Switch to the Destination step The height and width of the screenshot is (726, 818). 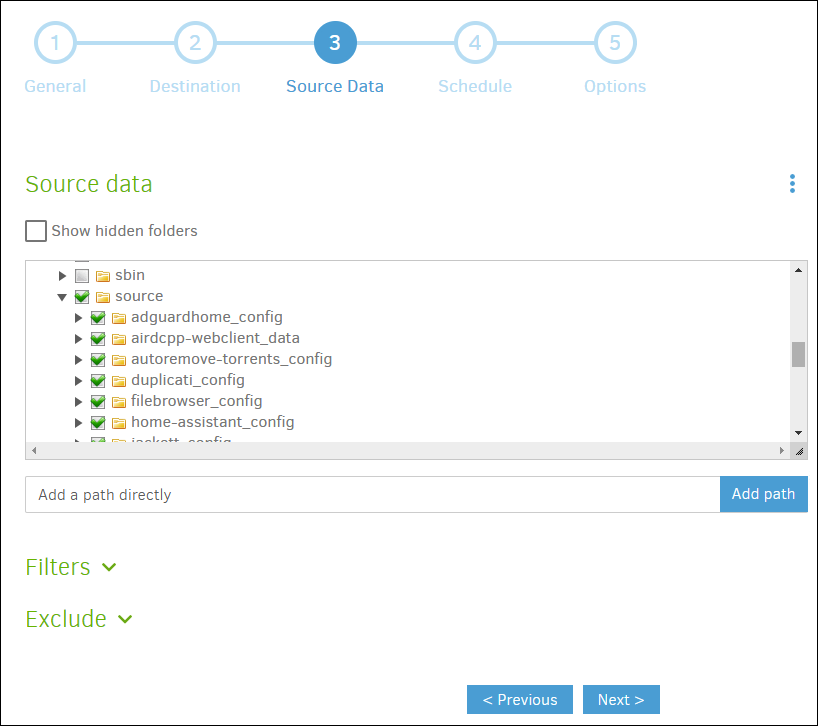coord(195,43)
